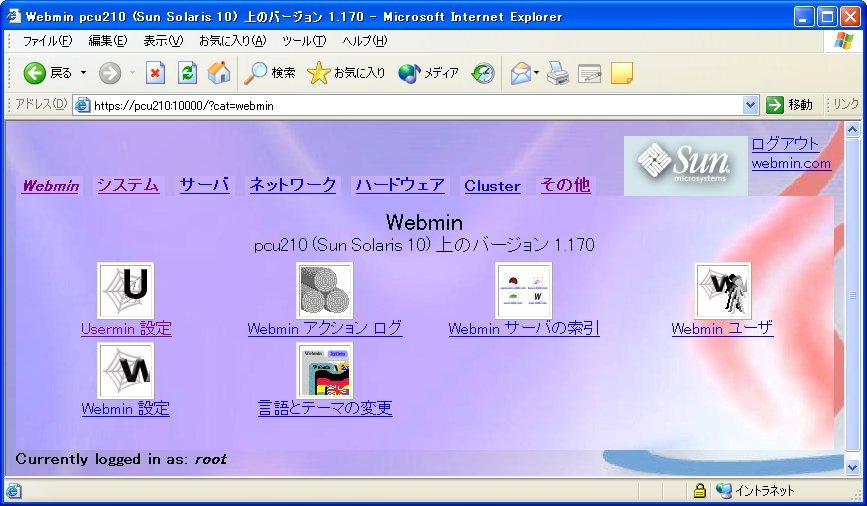Expand the address bar URL dropdown

click(x=750, y=105)
